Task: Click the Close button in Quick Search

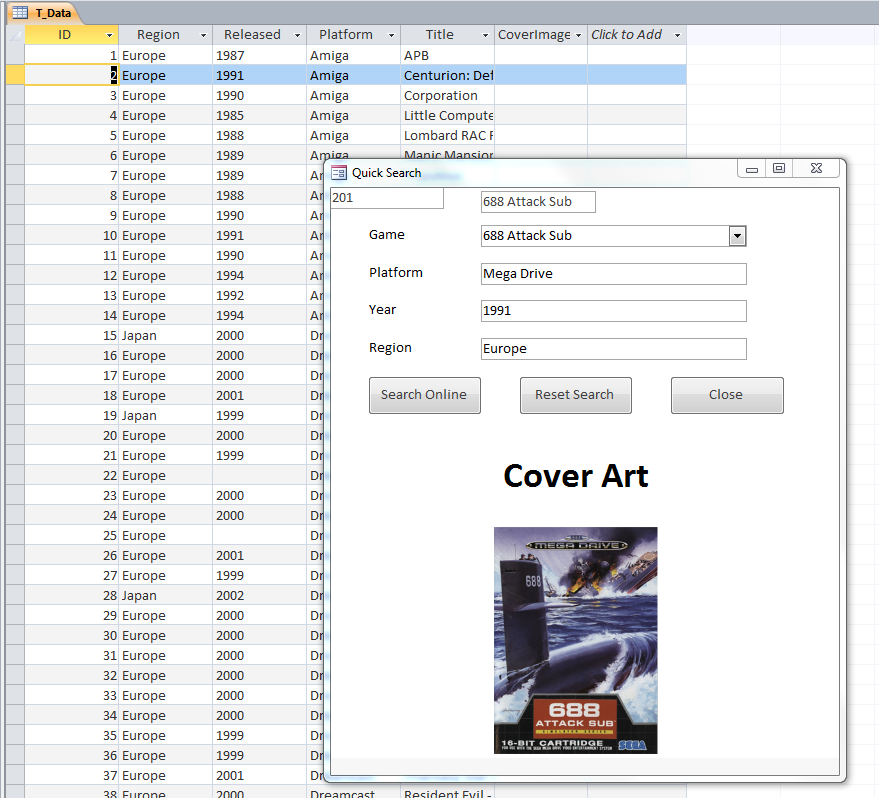Action: (727, 395)
